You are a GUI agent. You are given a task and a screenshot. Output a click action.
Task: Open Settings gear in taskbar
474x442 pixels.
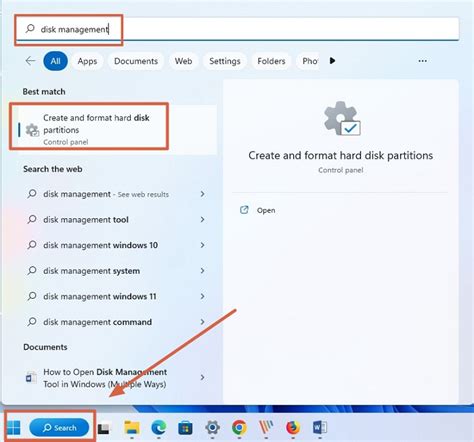[212, 427]
